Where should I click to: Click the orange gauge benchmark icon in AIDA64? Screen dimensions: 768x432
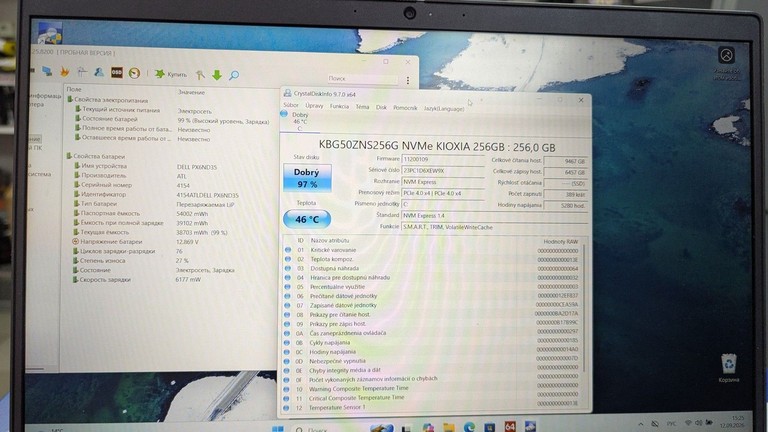134,73
